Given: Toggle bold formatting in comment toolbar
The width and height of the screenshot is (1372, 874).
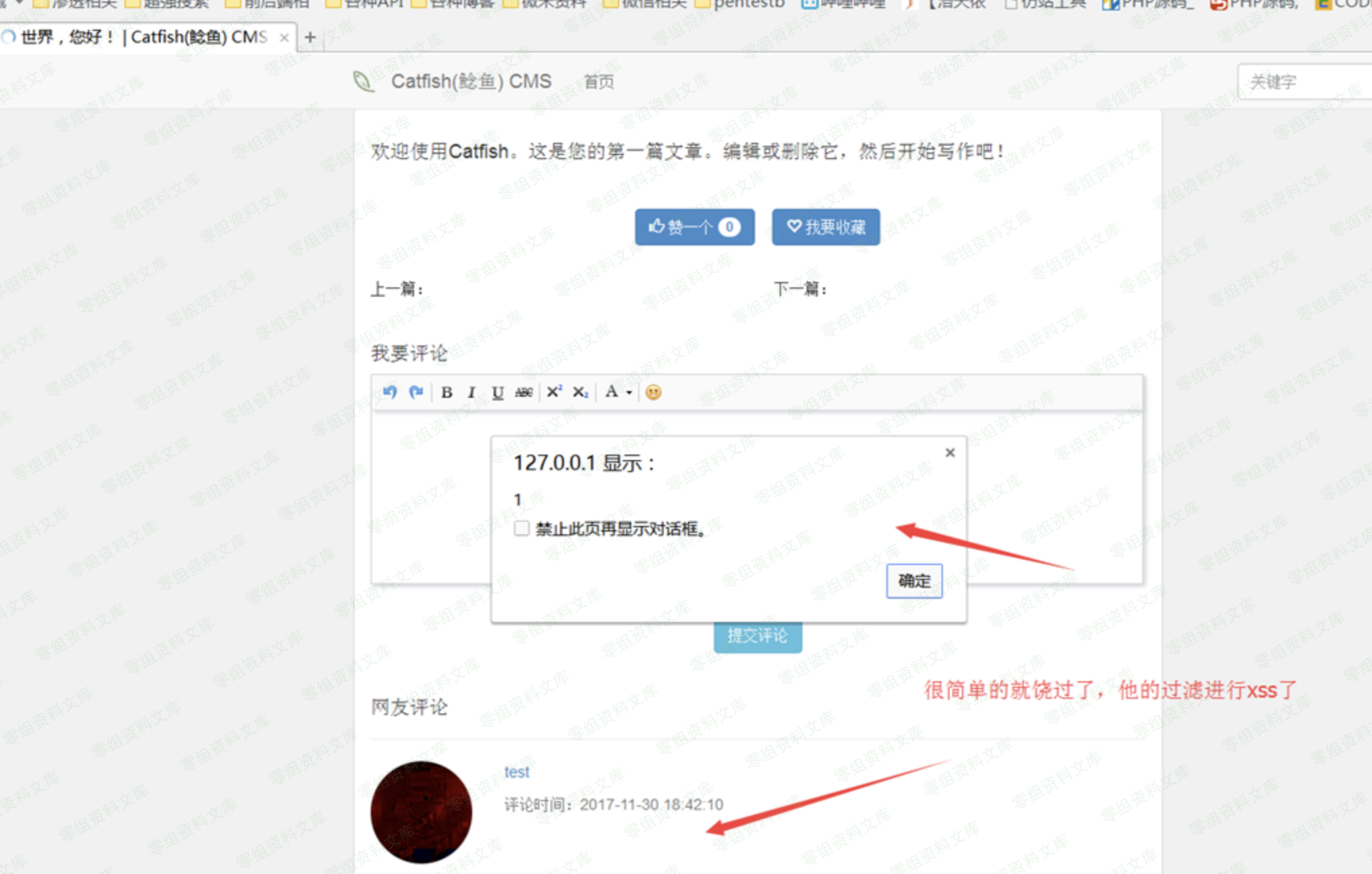Looking at the screenshot, I should pyautogui.click(x=447, y=392).
